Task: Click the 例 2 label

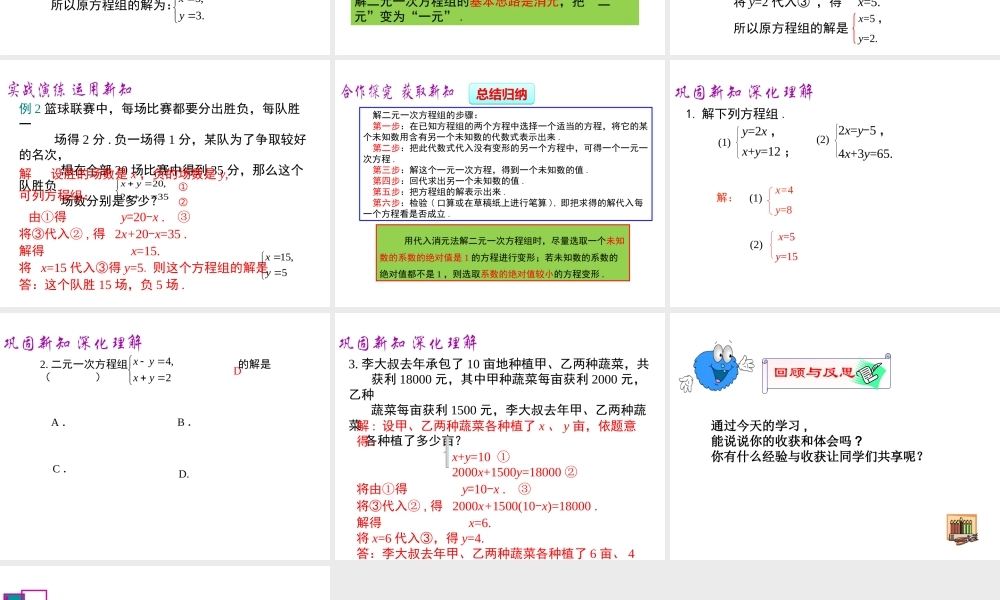Action: pyautogui.click(x=30, y=108)
